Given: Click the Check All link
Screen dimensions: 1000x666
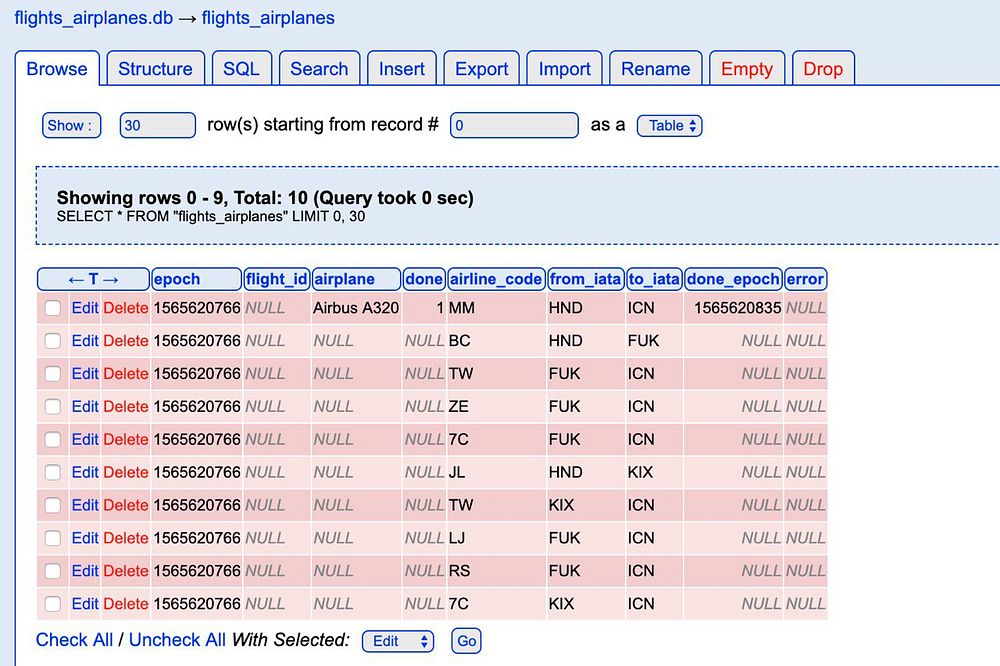Looking at the screenshot, I should (74, 640).
